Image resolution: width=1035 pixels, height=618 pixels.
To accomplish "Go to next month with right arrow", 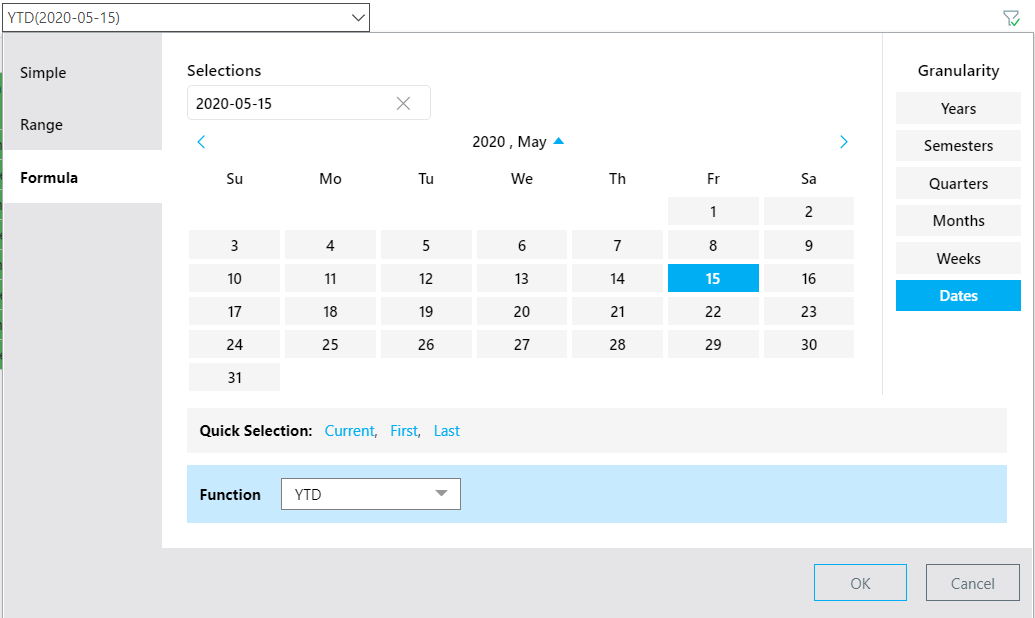I will tap(843, 142).
